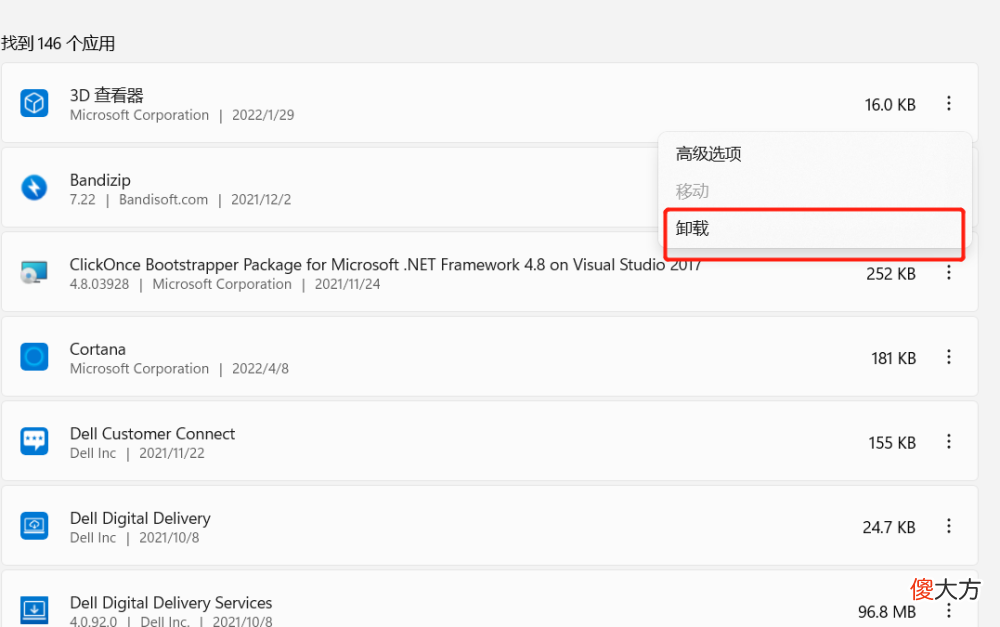Click the 7.22 Bandizip version number
This screenshot has width=1000, height=627.
82,200
